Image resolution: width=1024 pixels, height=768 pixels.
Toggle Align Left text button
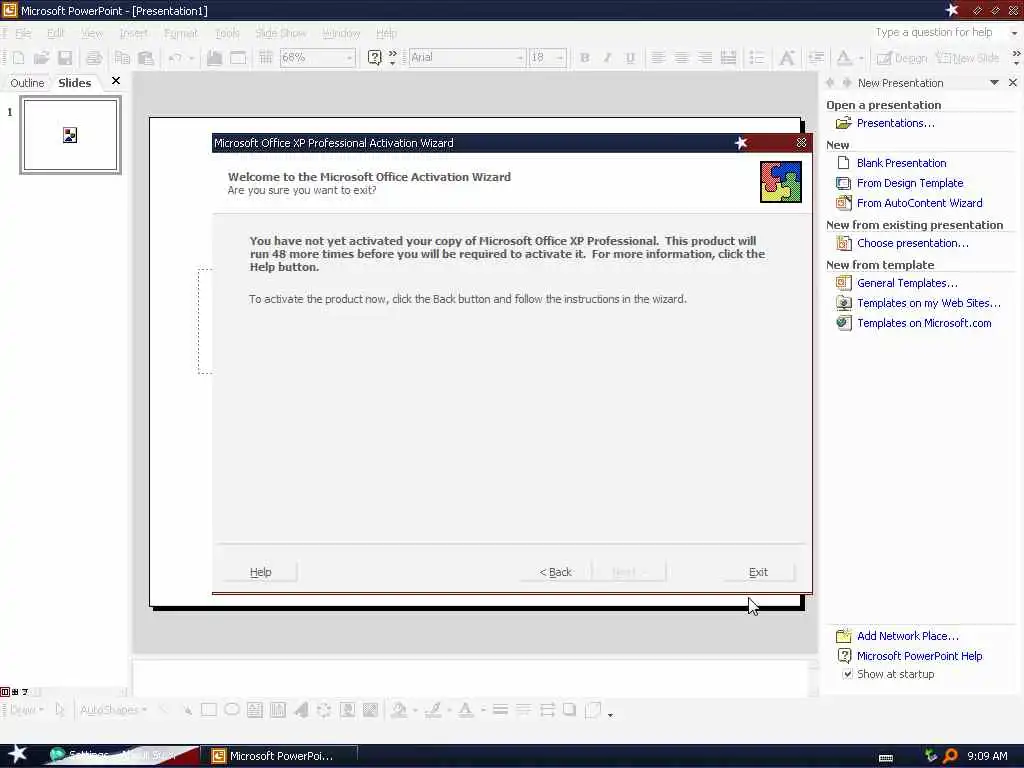point(658,57)
